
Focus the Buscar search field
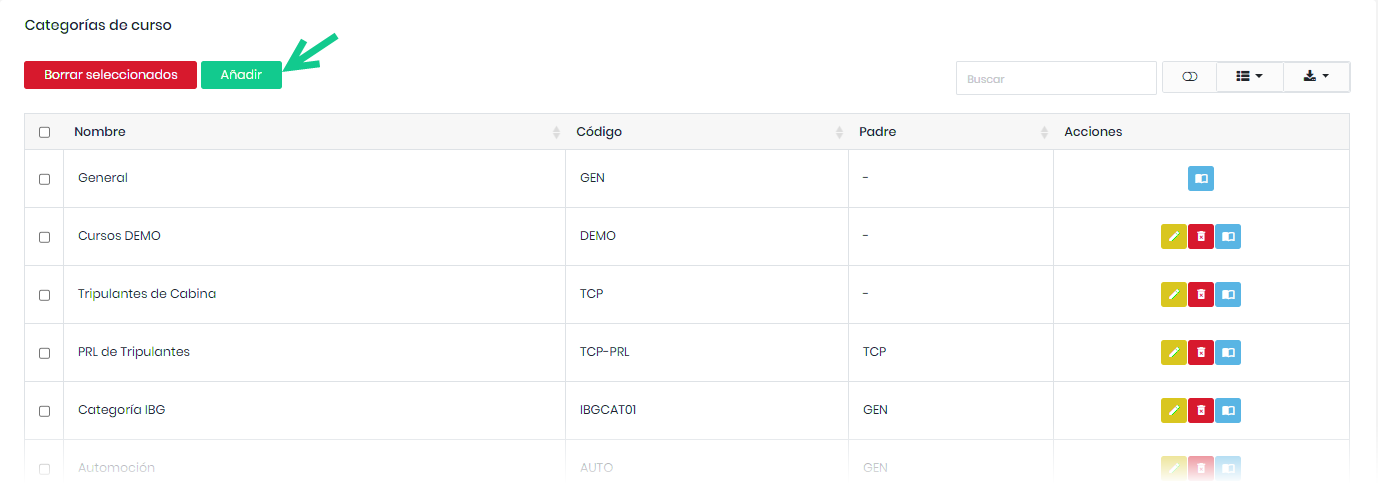1056,78
